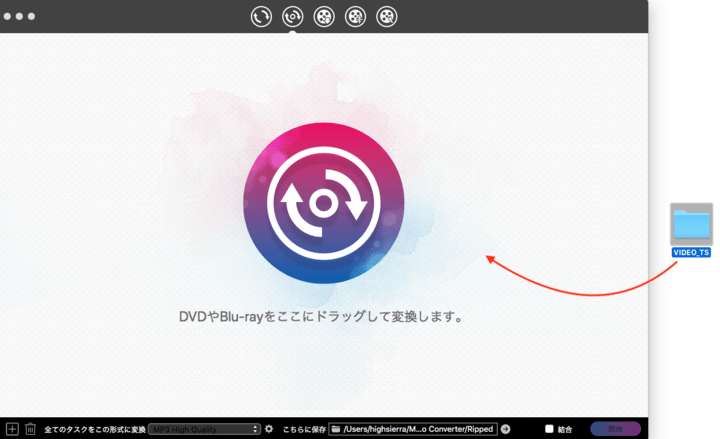Open format settings gear icon
This screenshot has height=439, width=720.
(x=269, y=429)
